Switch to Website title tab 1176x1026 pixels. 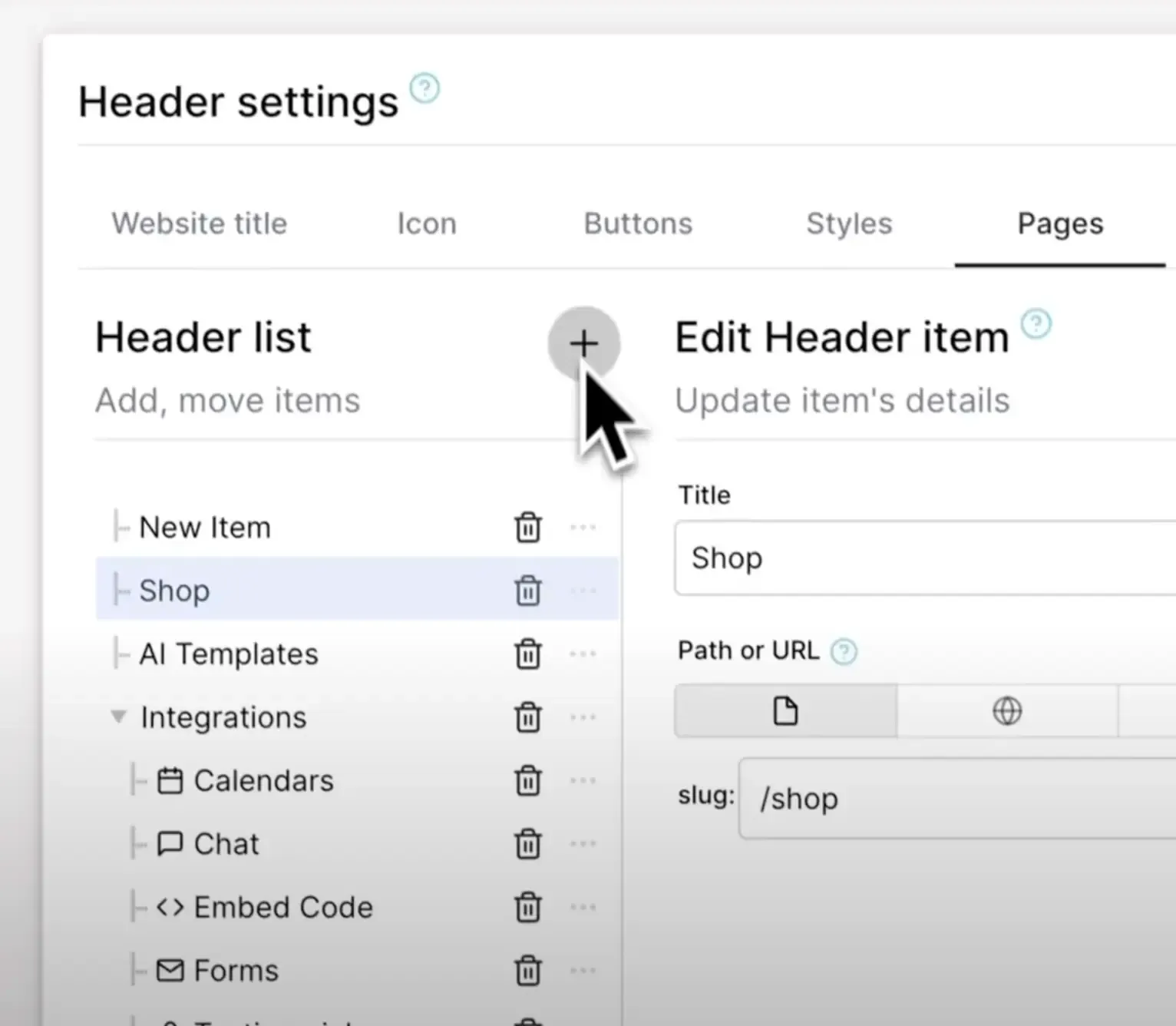(200, 223)
